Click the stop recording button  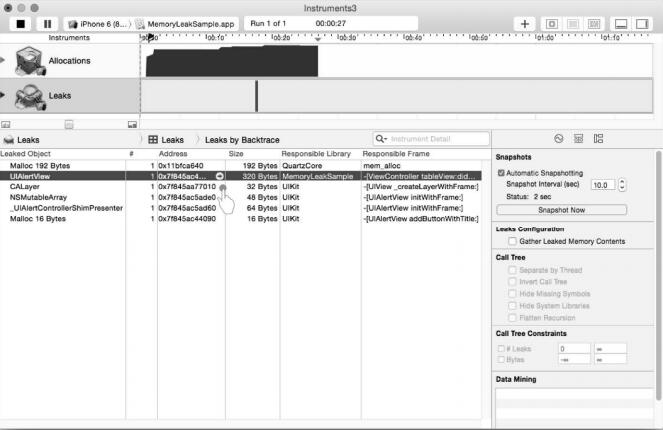[20, 22]
